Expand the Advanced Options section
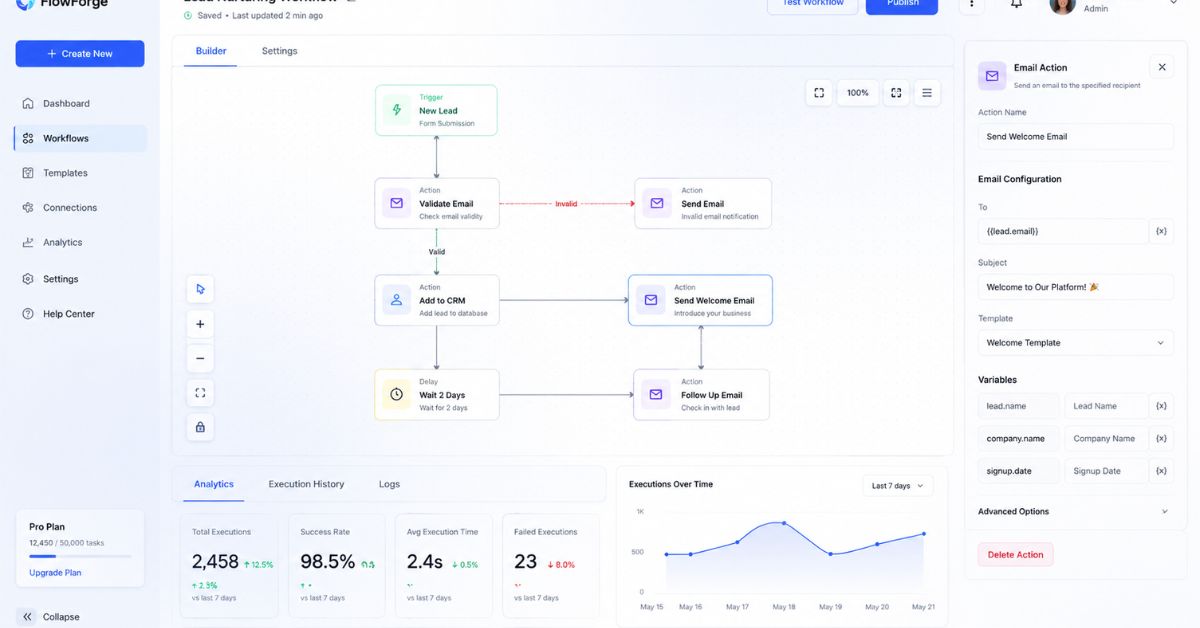Screen dimensions: 1200x628 tap(1074, 511)
